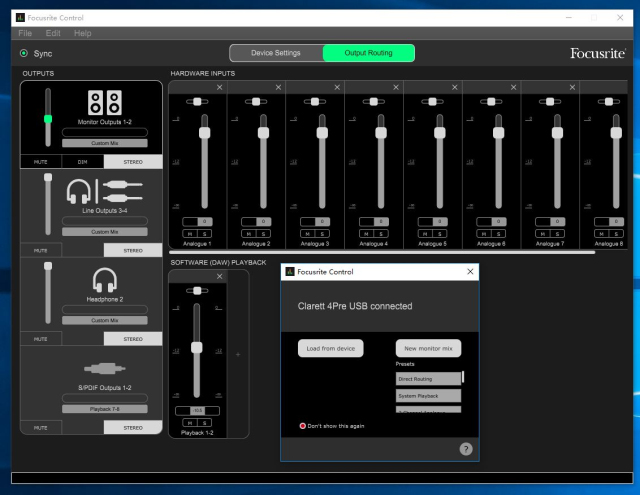
Task: Switch to the Device Settings tab
Action: (x=275, y=53)
